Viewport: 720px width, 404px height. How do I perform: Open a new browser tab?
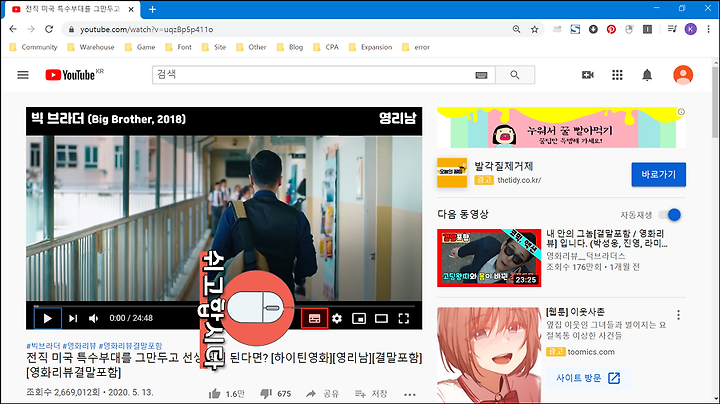[x=152, y=9]
